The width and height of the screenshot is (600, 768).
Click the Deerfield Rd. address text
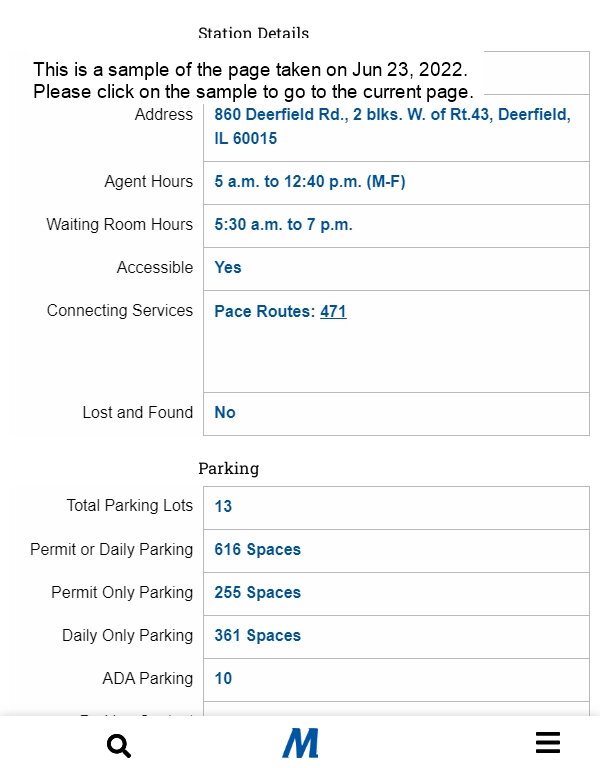pos(392,126)
